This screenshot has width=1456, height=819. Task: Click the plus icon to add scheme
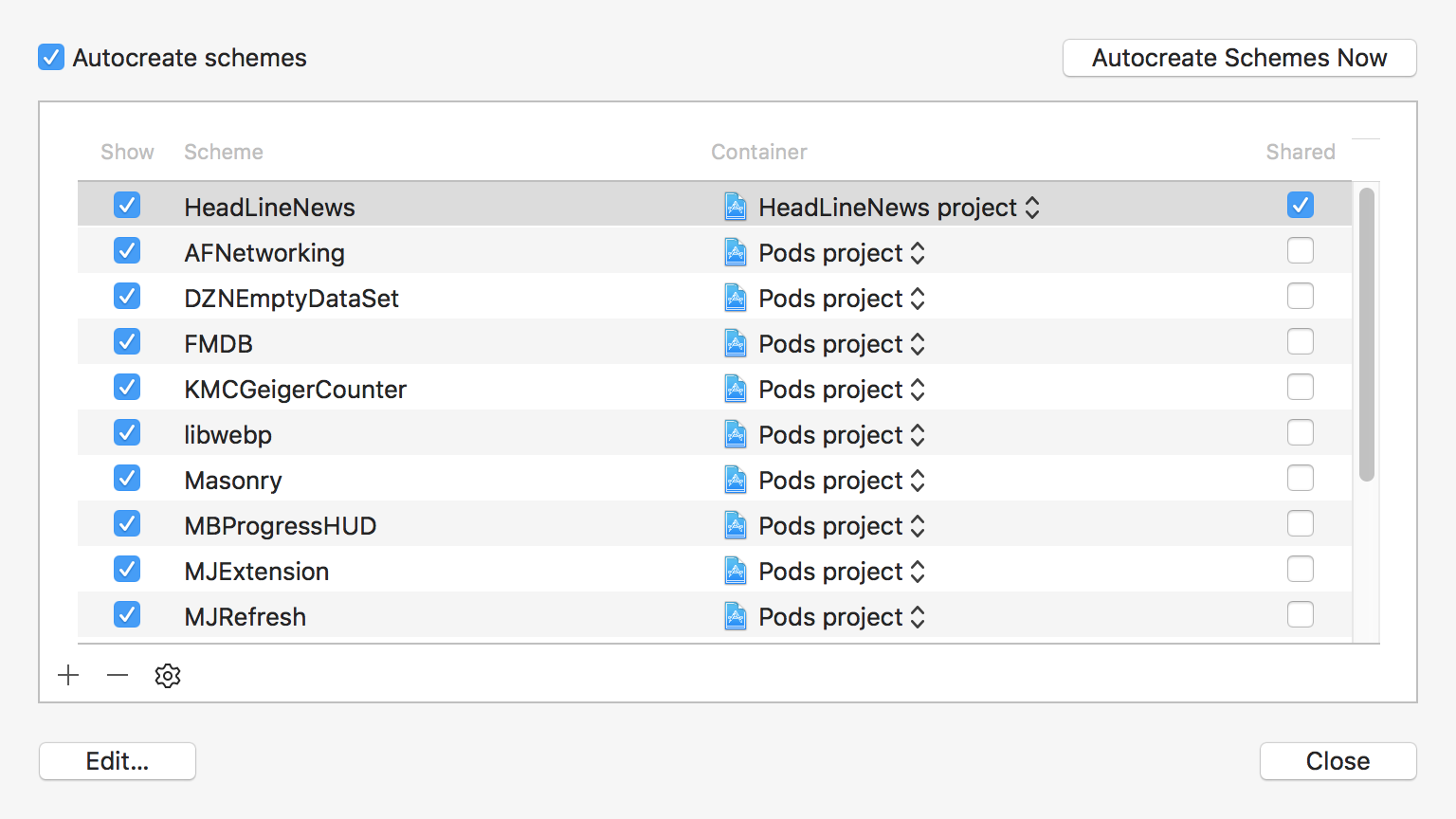pos(68,676)
